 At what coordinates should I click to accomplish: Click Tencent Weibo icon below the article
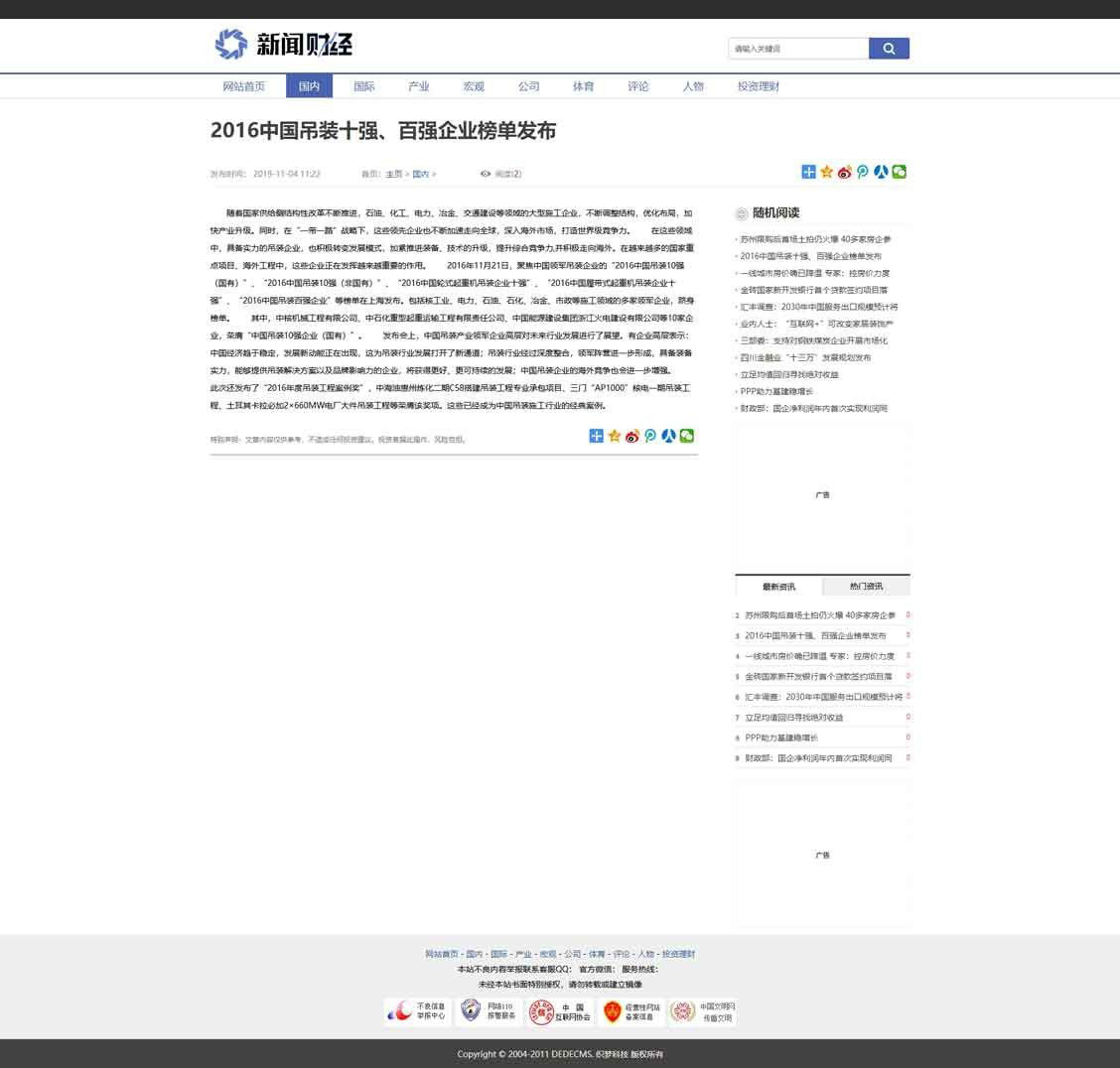pyautogui.click(x=650, y=436)
